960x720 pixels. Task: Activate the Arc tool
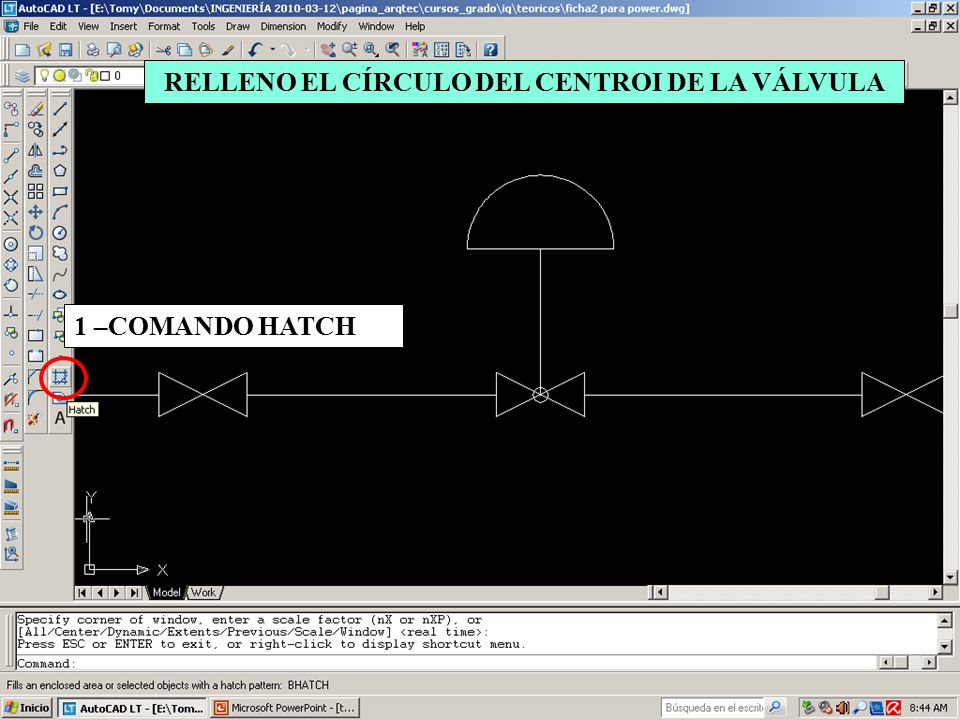tap(60, 212)
